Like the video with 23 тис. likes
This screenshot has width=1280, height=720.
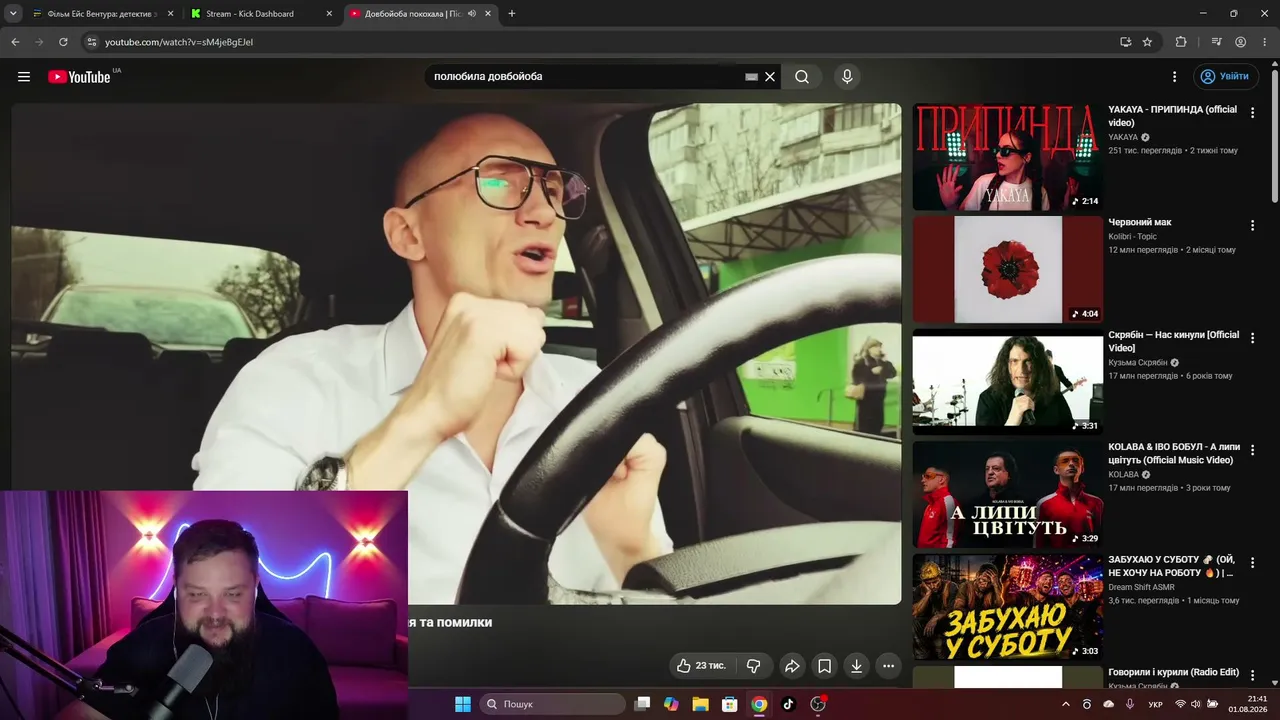coord(702,666)
